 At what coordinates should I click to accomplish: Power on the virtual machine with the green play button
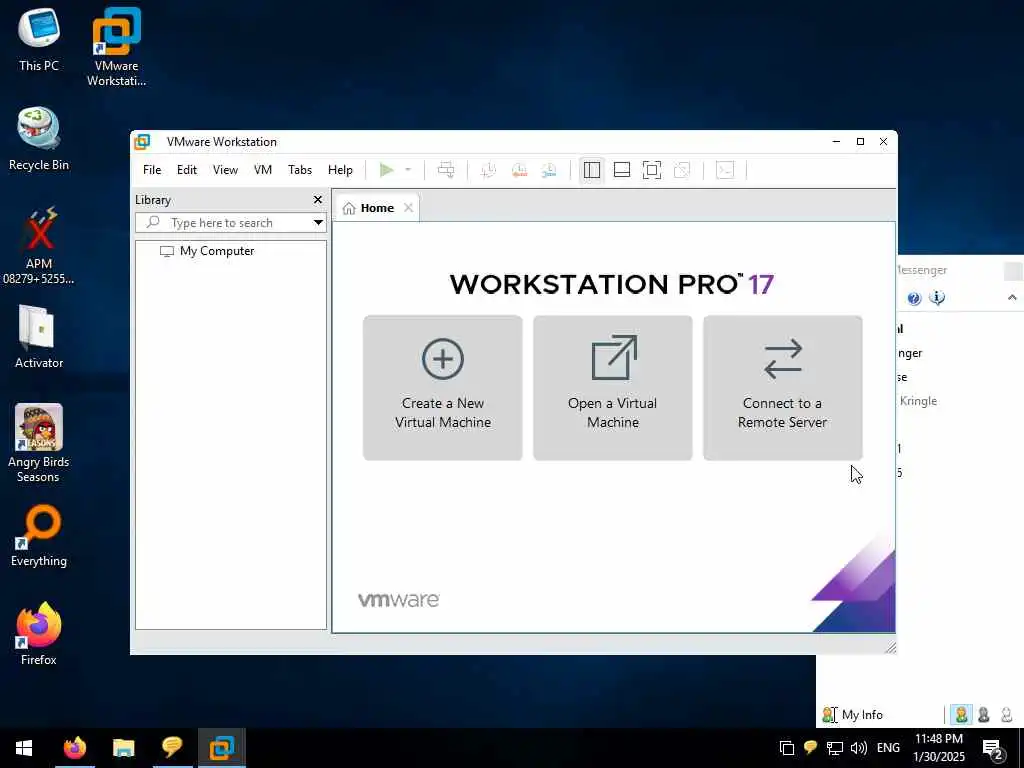387,170
